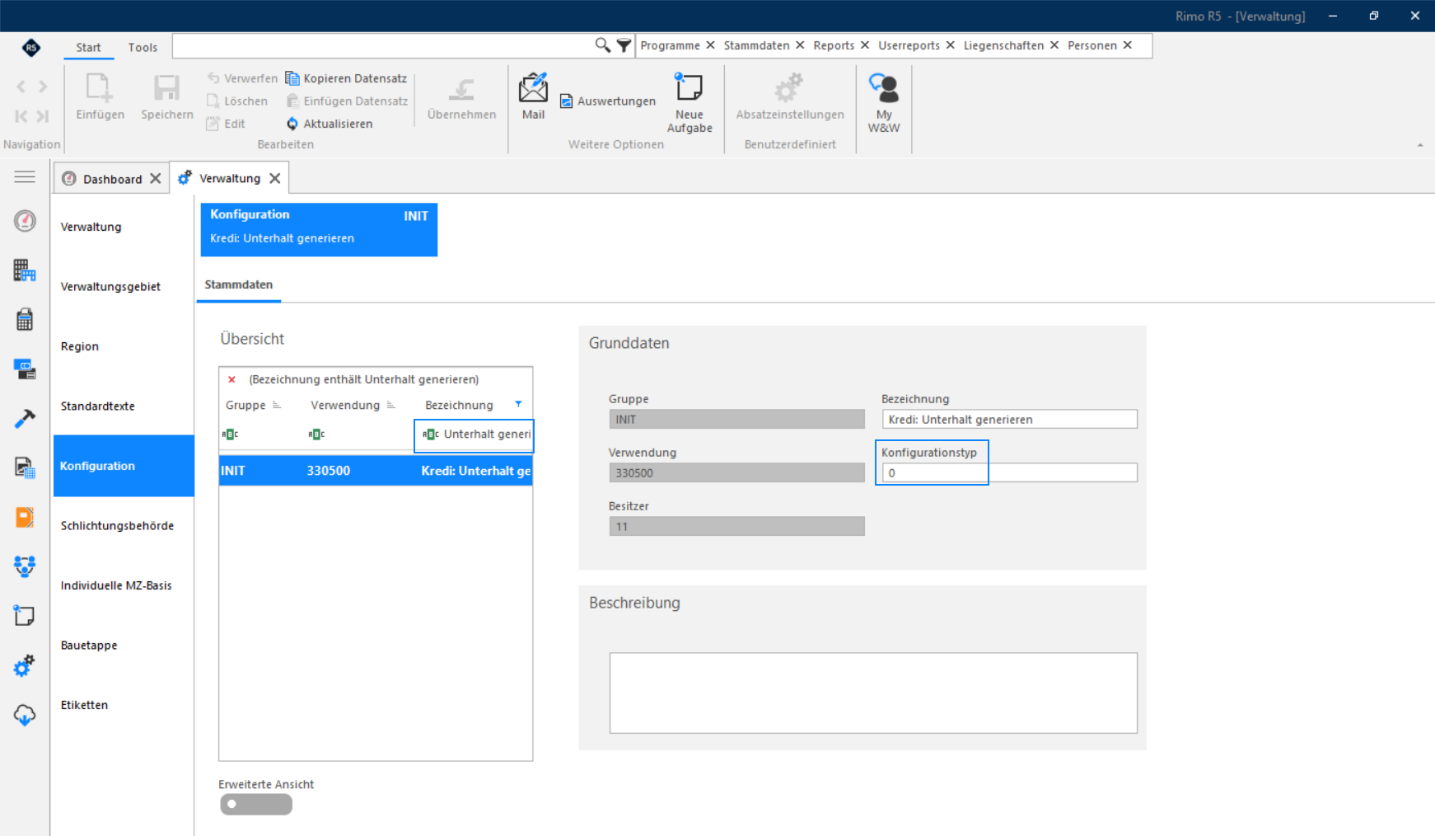Remove the Liegenschaften search tag
1435x836 pixels.
(x=1052, y=45)
